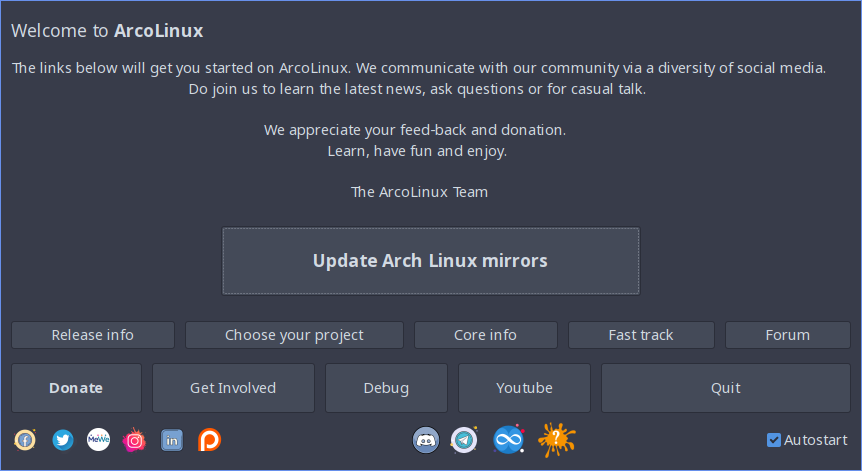
Task: Open Release info
Action: (x=93, y=335)
